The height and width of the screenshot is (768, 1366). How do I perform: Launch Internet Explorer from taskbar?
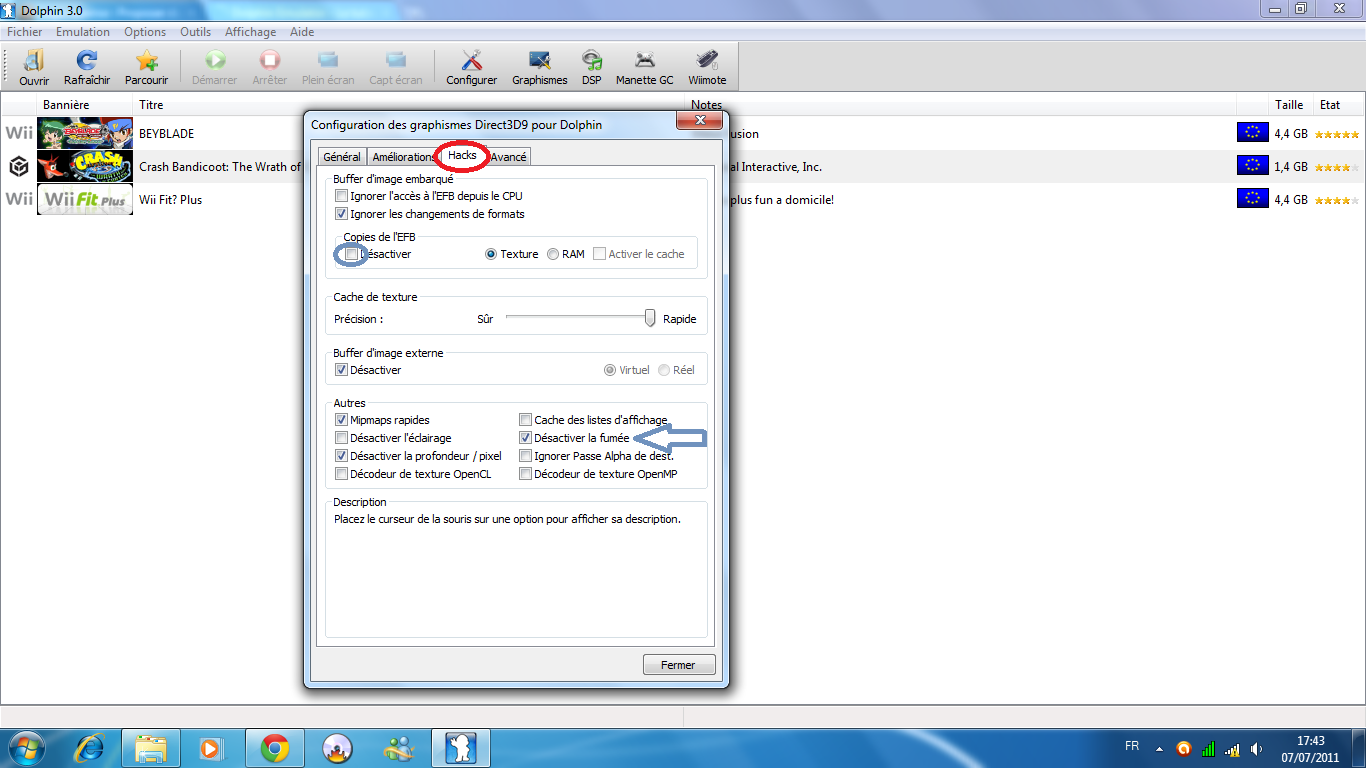(x=90, y=747)
